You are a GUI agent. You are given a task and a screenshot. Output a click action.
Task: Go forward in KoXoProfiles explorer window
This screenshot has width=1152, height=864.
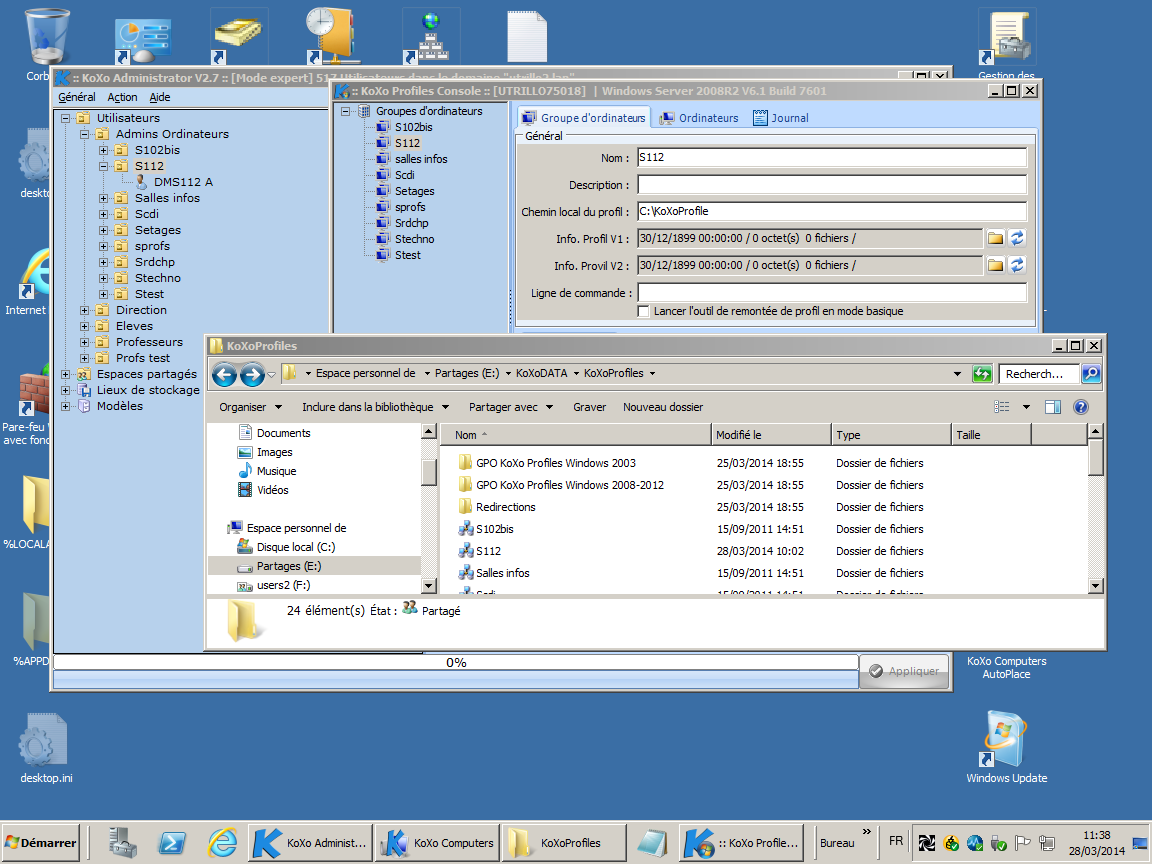pyautogui.click(x=252, y=375)
